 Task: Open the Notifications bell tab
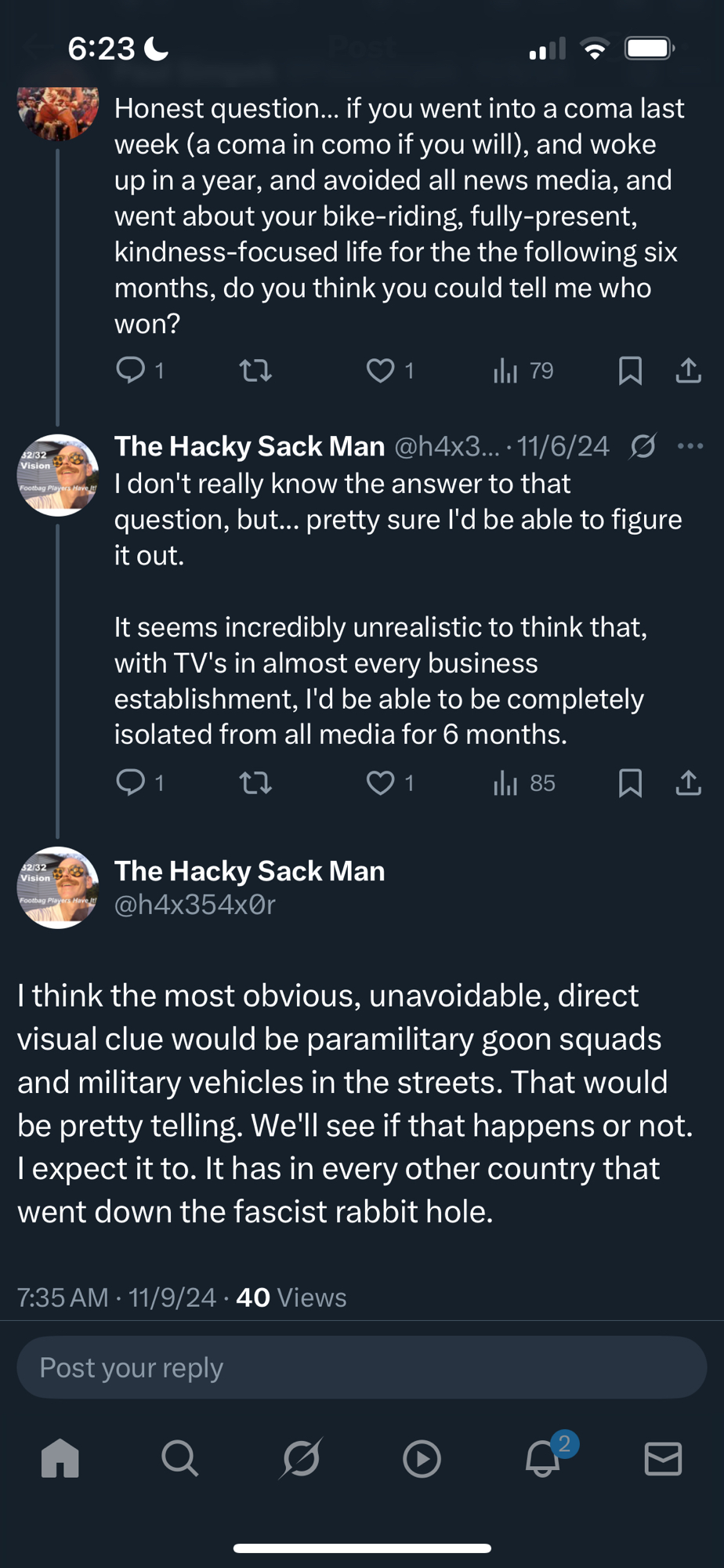tap(543, 1458)
